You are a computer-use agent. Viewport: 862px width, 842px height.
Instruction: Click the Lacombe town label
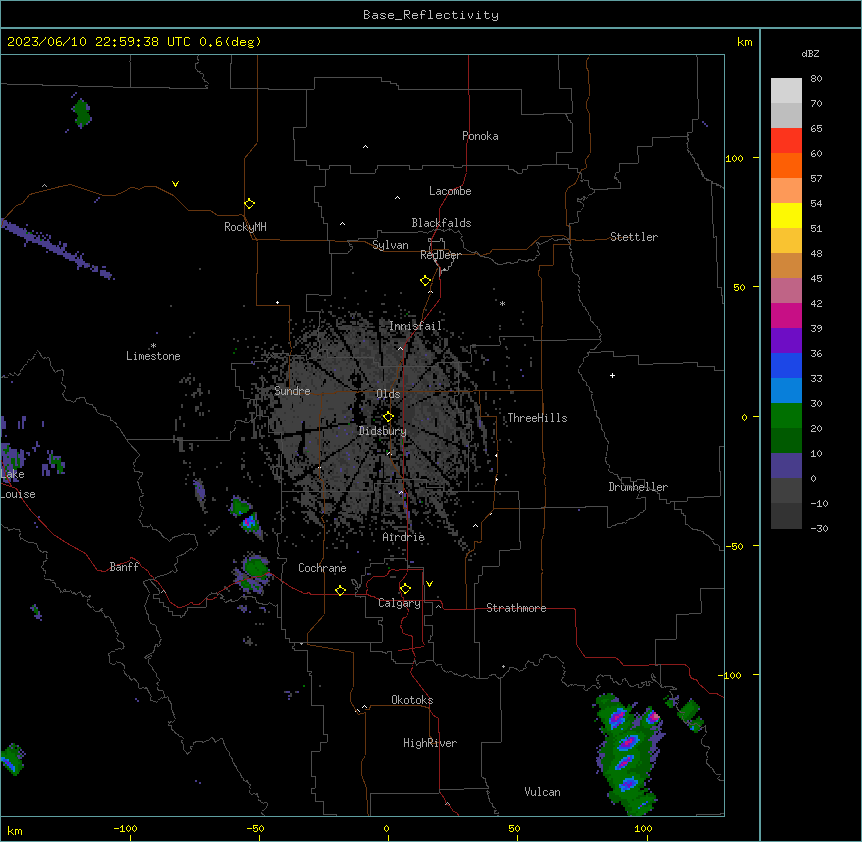click(450, 191)
